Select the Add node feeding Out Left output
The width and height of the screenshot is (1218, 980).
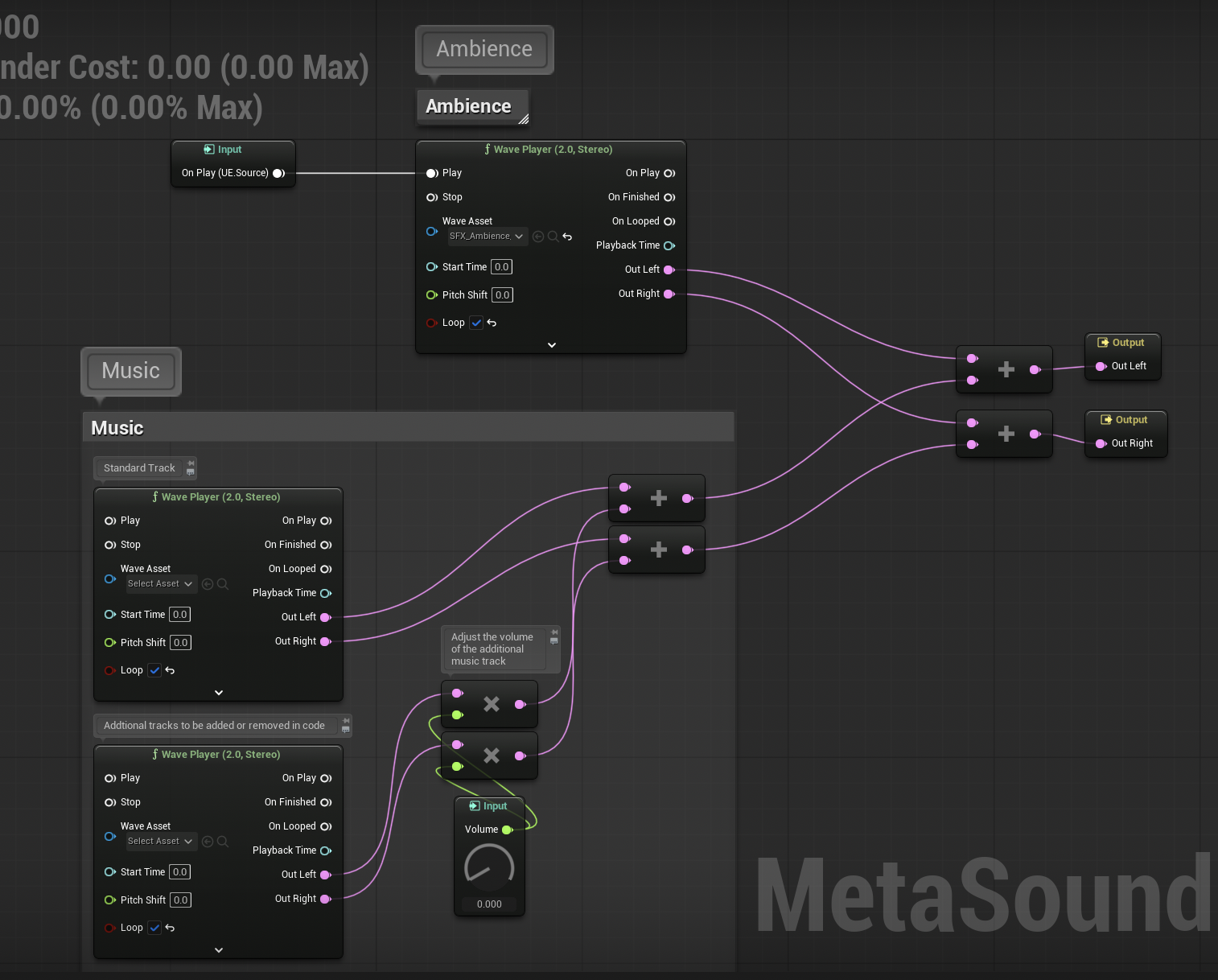[x=1006, y=370]
